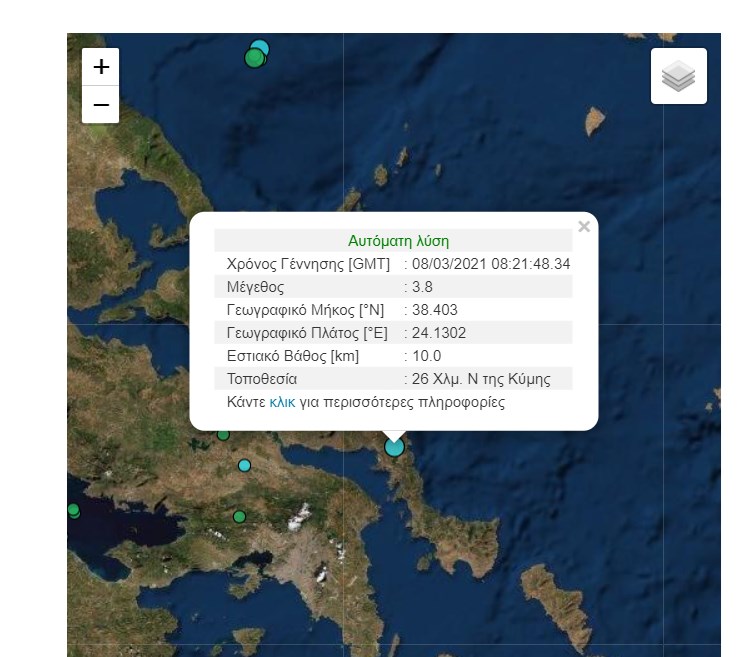Select the green marker below the small cyan marker
The image size is (751, 657).
(x=239, y=516)
